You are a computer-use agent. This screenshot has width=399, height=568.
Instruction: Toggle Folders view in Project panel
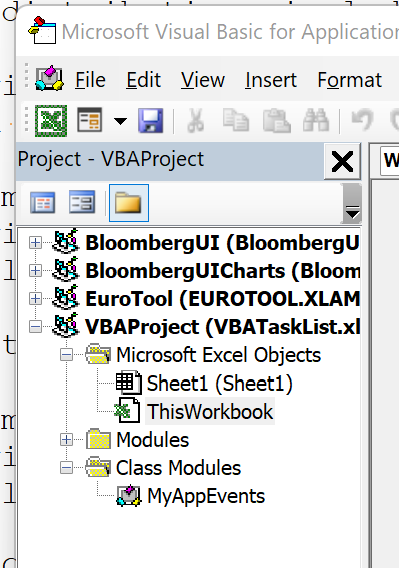click(129, 202)
